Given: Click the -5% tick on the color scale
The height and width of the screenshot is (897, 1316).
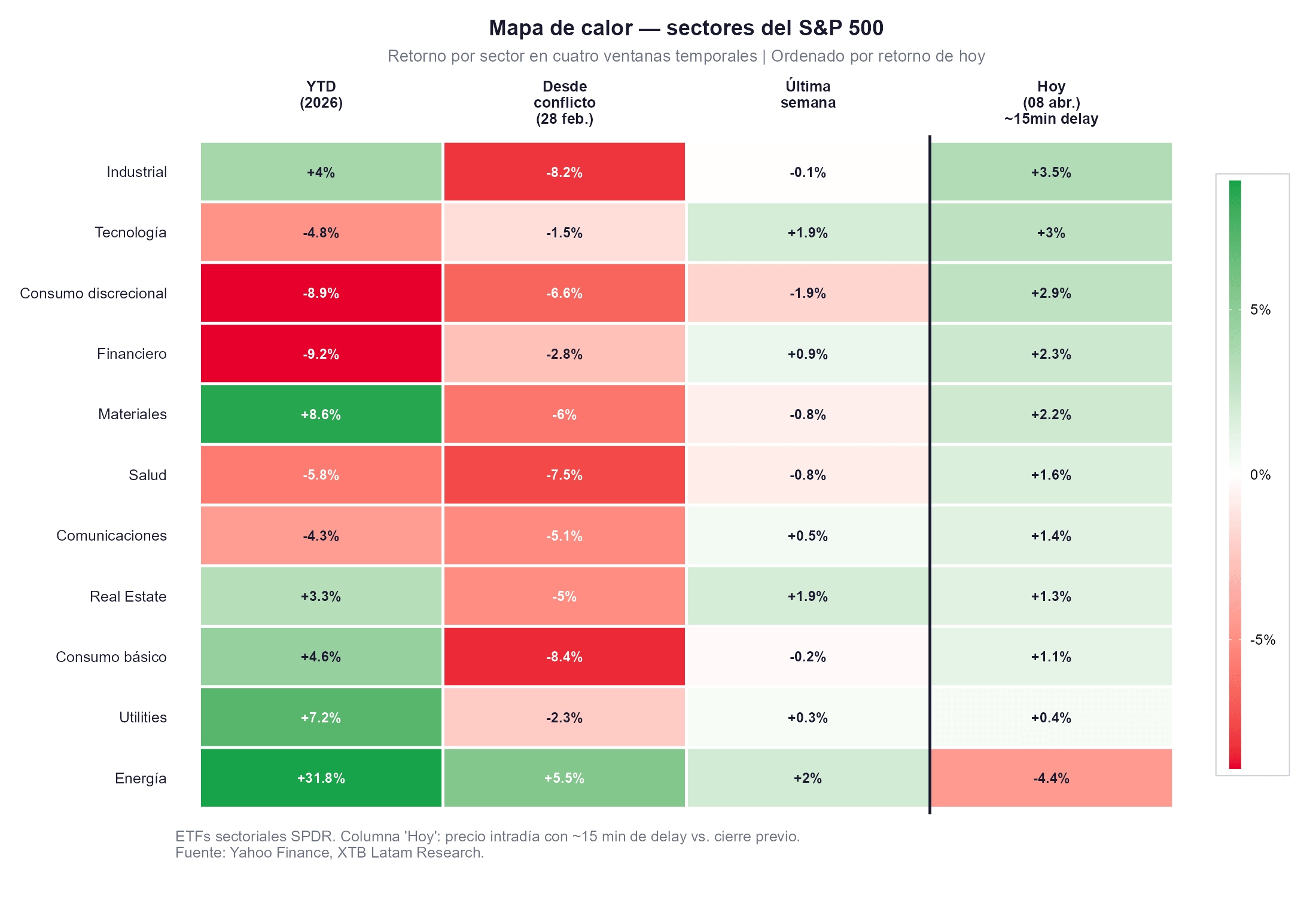Looking at the screenshot, I should coord(1262,640).
